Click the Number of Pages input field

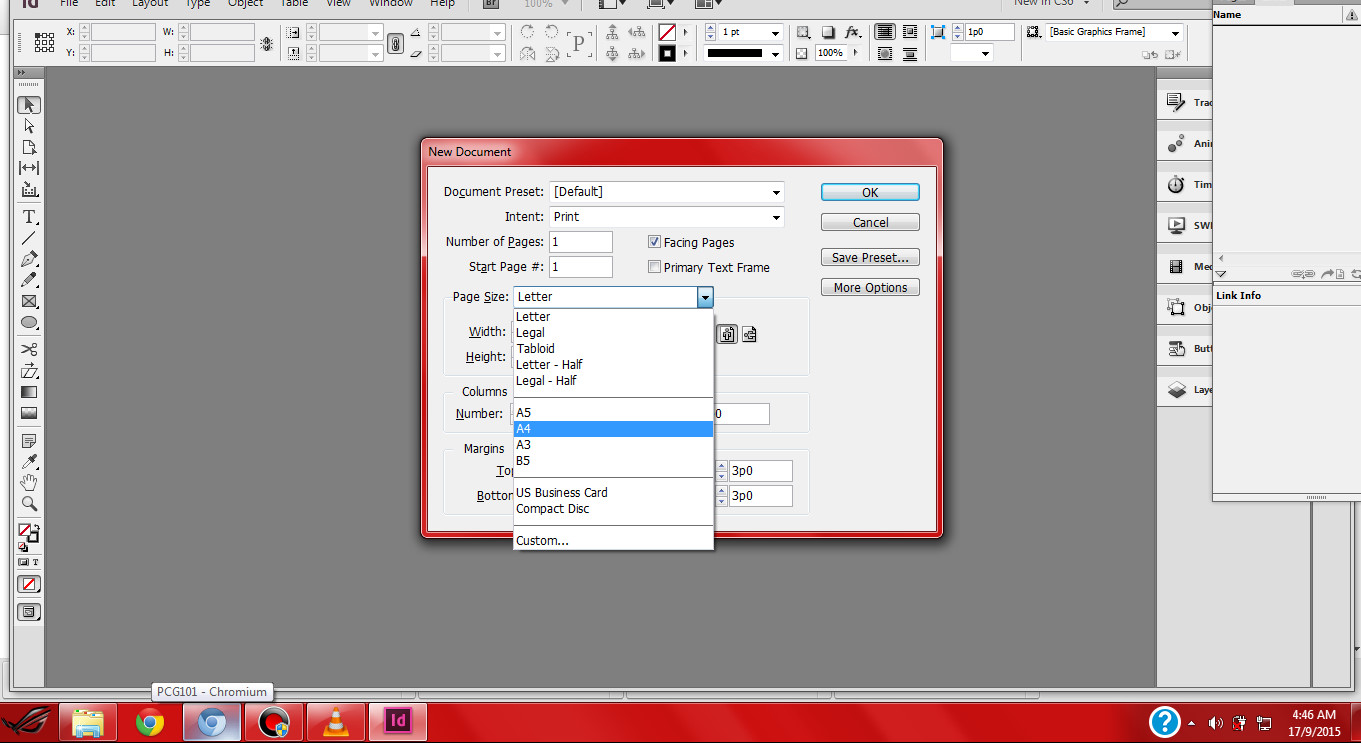(581, 242)
